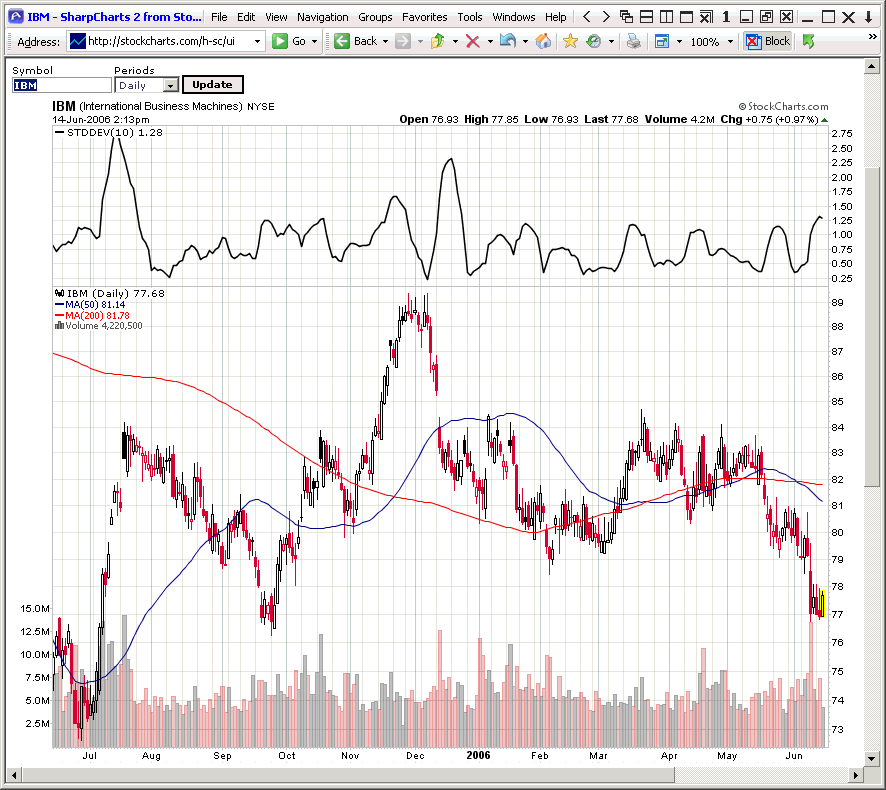Click the Print icon in toolbar
The image size is (886, 790).
tap(633, 41)
